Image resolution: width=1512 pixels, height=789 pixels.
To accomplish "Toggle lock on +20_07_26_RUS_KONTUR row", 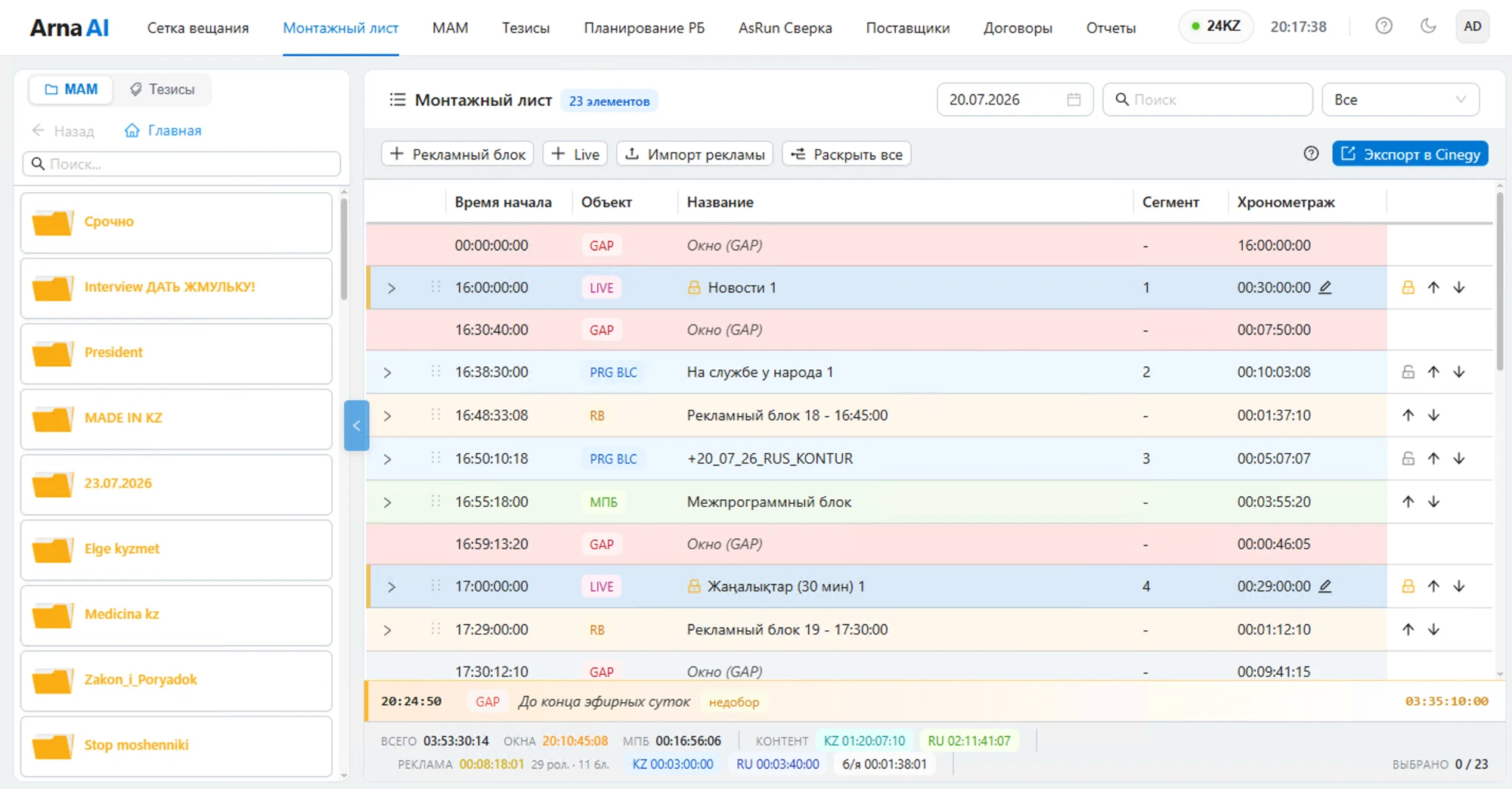I will 1408,458.
